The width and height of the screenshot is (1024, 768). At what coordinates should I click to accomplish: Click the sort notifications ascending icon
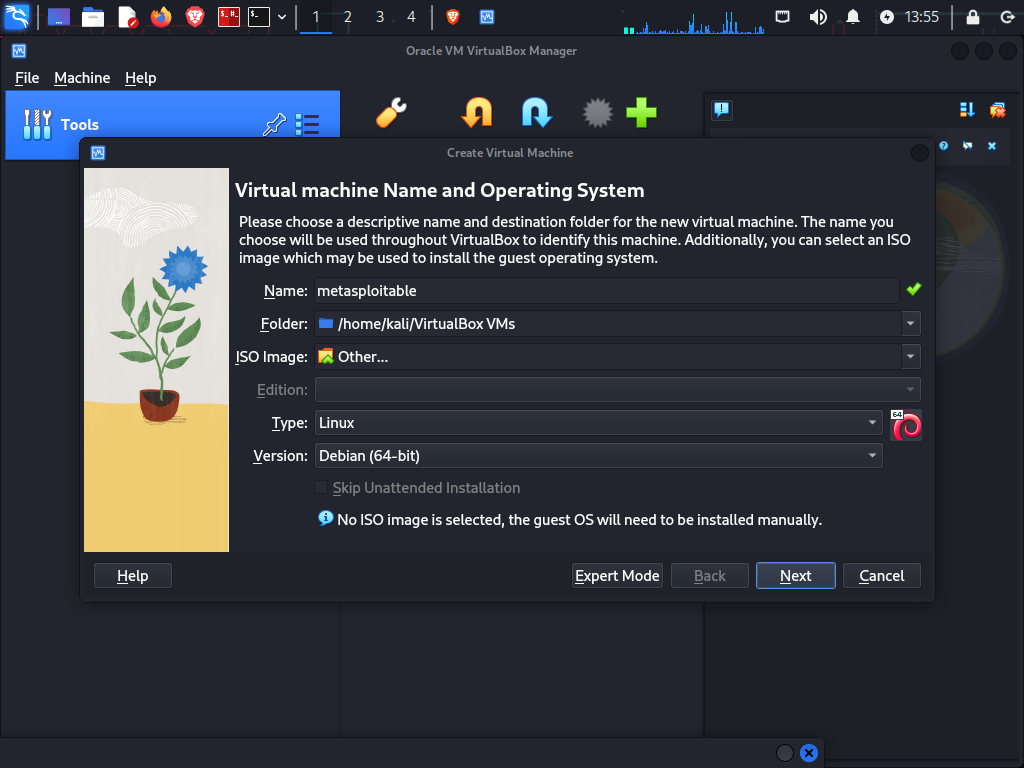967,110
